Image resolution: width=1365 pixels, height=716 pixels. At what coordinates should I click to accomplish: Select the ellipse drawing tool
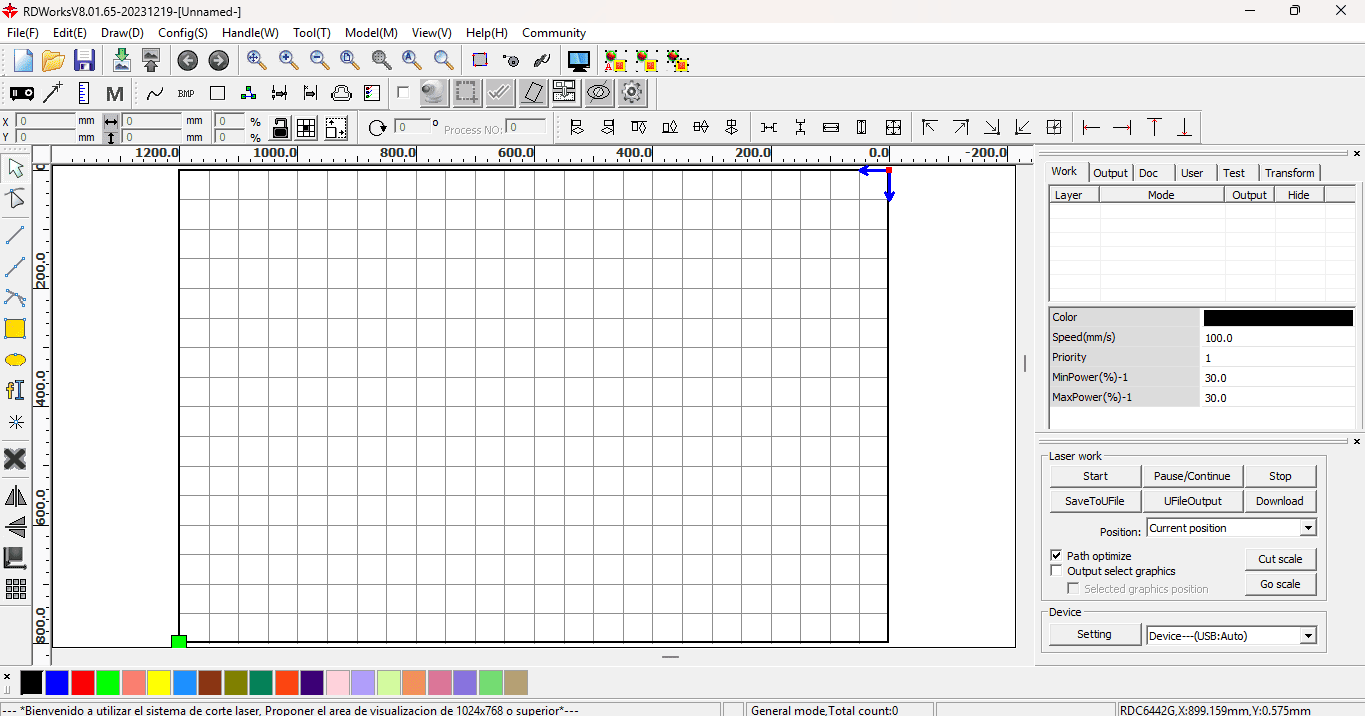tap(15, 360)
